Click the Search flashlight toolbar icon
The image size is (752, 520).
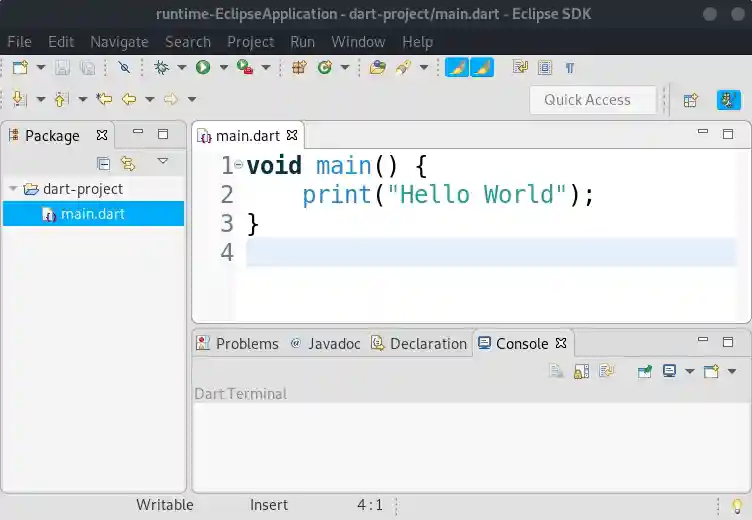coord(403,68)
